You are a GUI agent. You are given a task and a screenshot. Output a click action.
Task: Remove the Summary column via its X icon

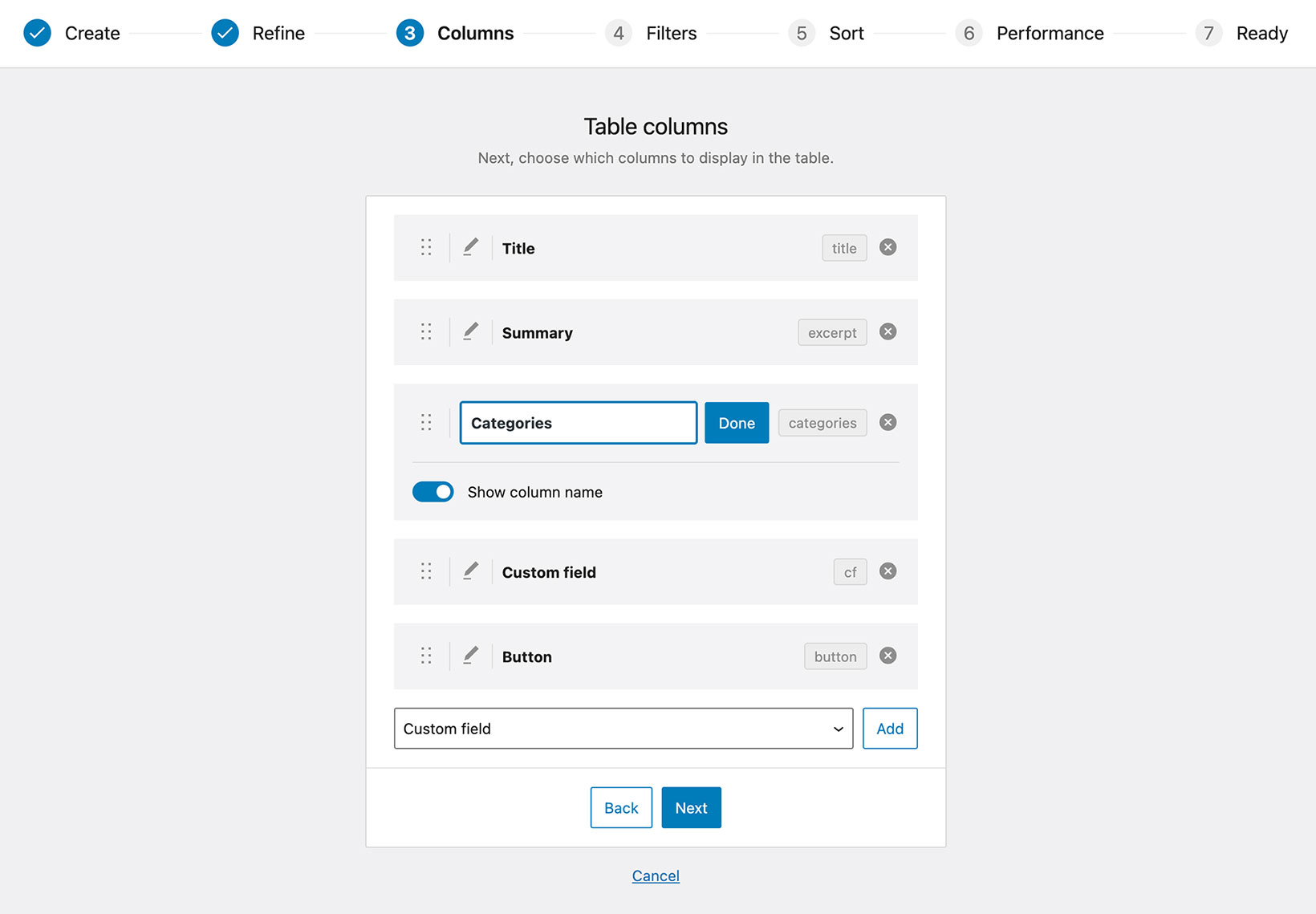(x=887, y=331)
